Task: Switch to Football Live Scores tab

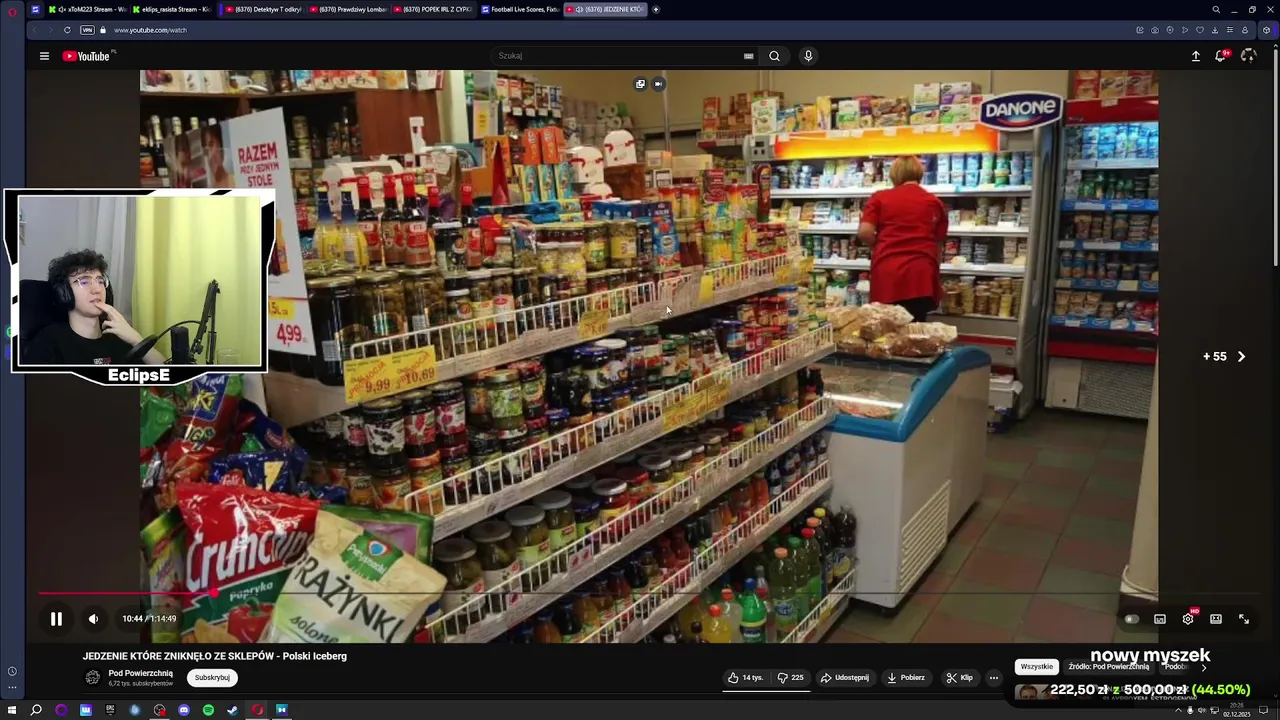Action: (519, 9)
